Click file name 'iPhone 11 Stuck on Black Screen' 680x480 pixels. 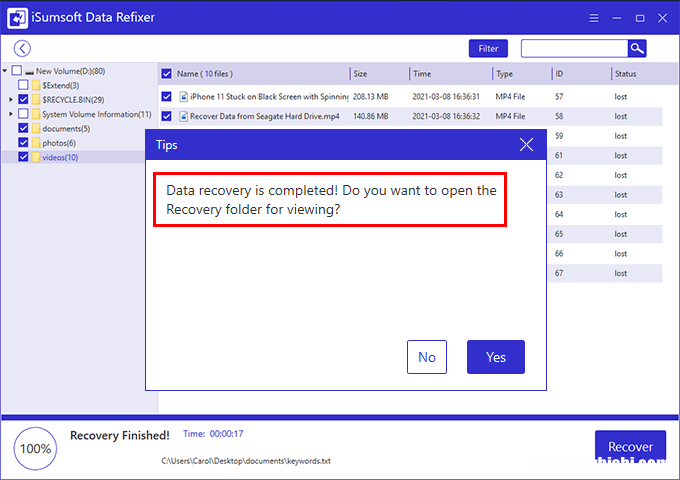[x=269, y=97]
